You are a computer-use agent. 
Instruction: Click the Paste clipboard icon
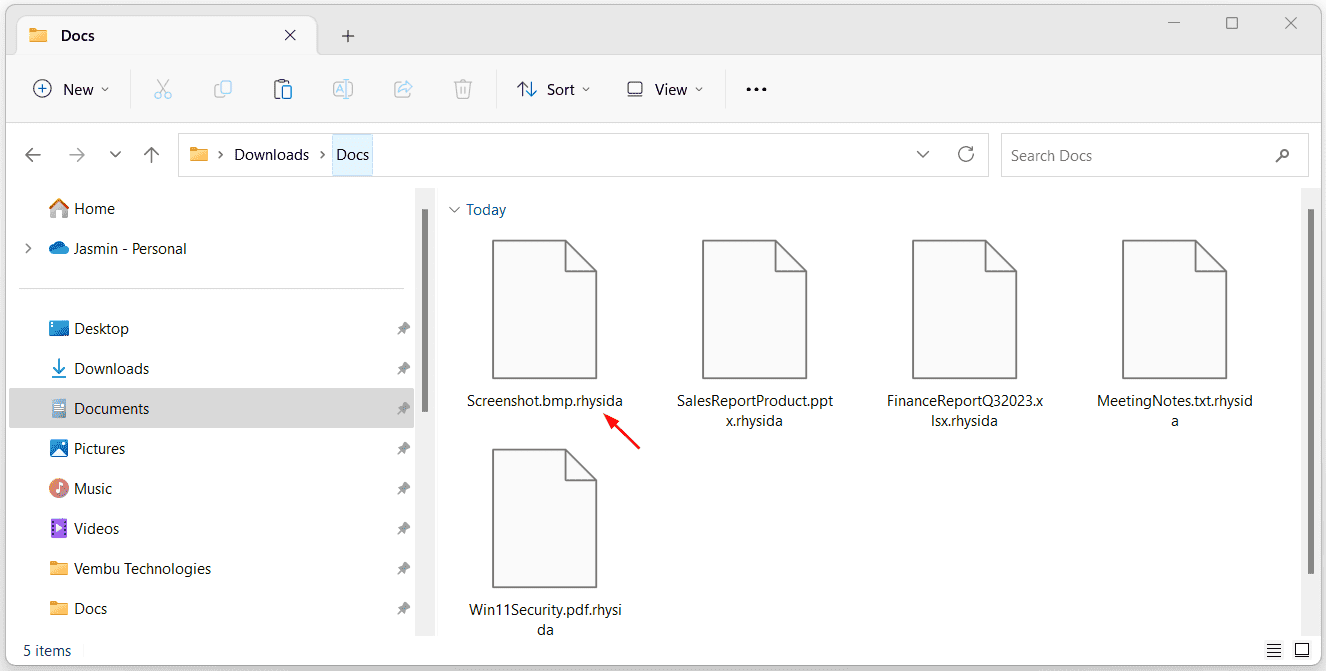coord(283,89)
